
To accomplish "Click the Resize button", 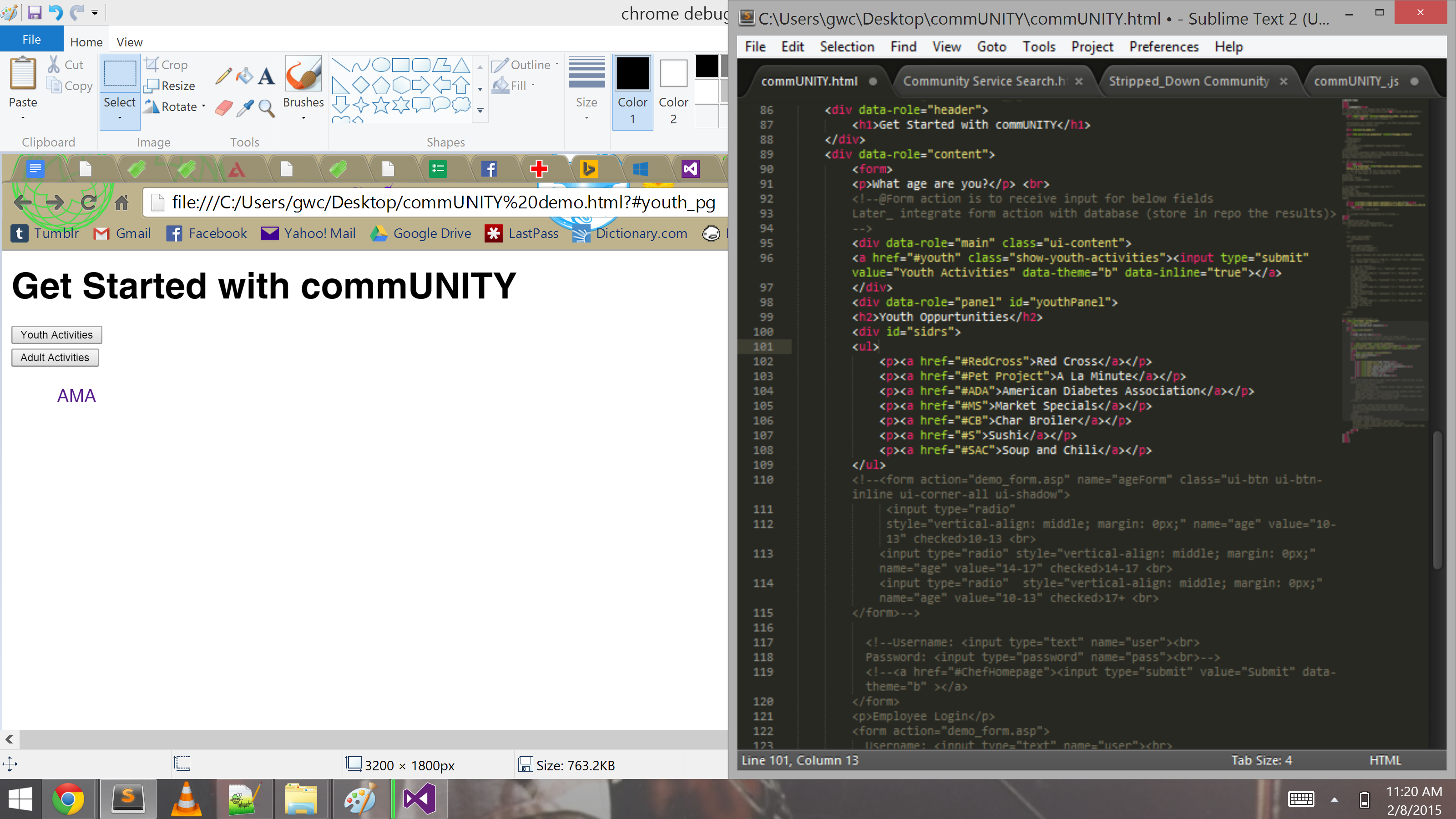I will point(170,86).
